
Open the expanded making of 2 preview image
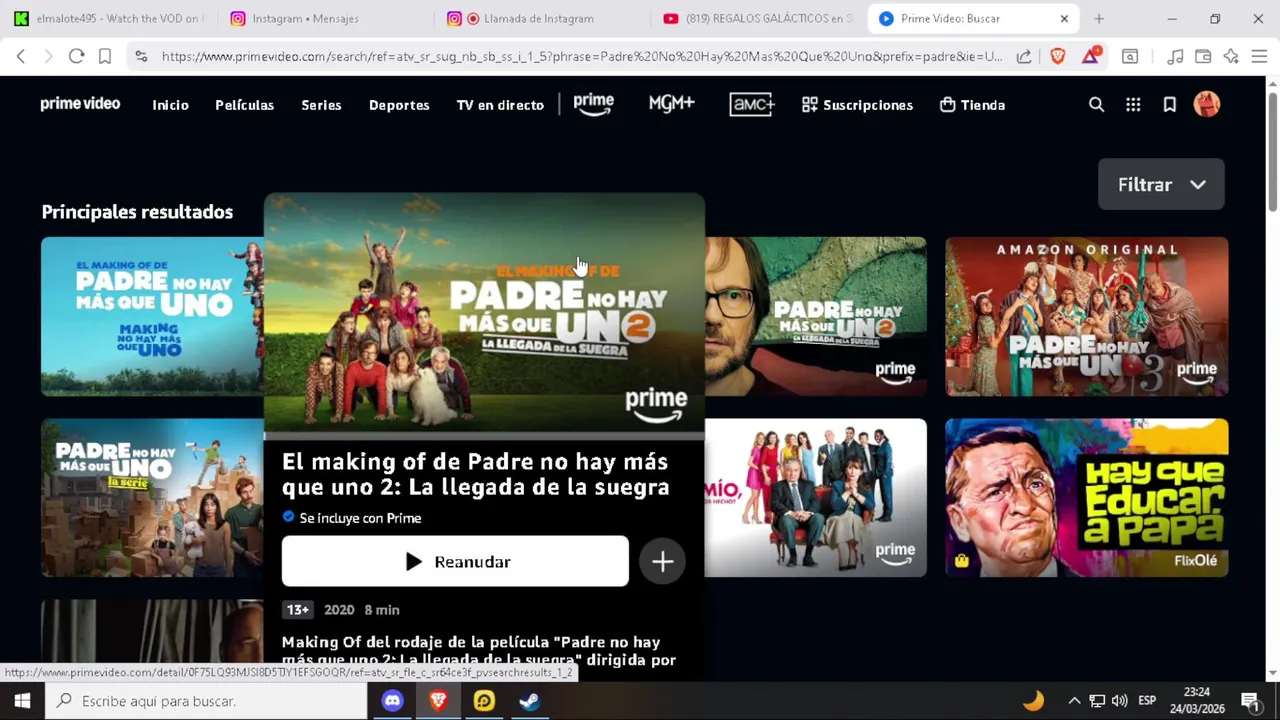tap(484, 315)
